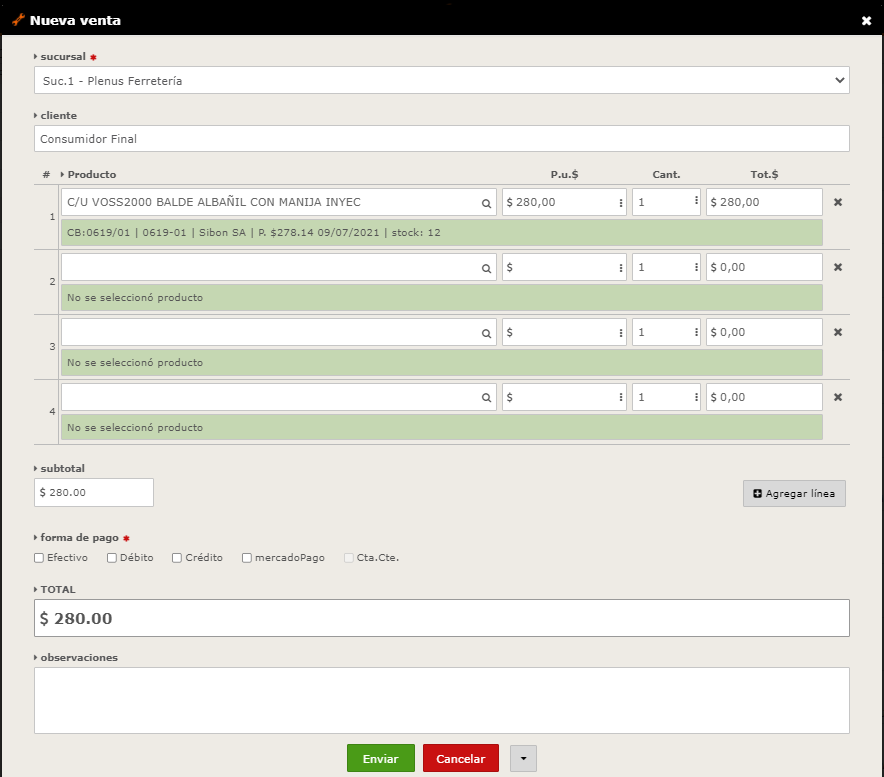Delete product line 3 using its X icon
Viewport: 884px width, 777px height.
coord(838,332)
